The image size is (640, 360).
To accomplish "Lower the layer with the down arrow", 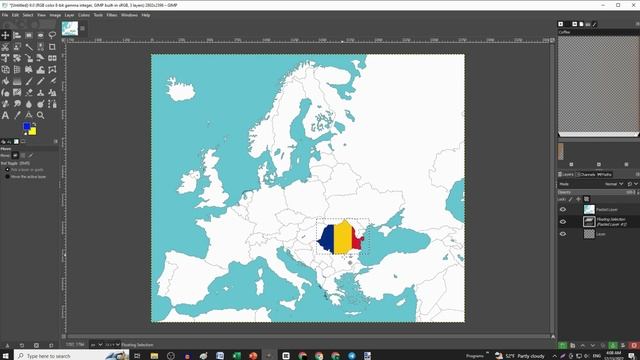I will [593, 345].
